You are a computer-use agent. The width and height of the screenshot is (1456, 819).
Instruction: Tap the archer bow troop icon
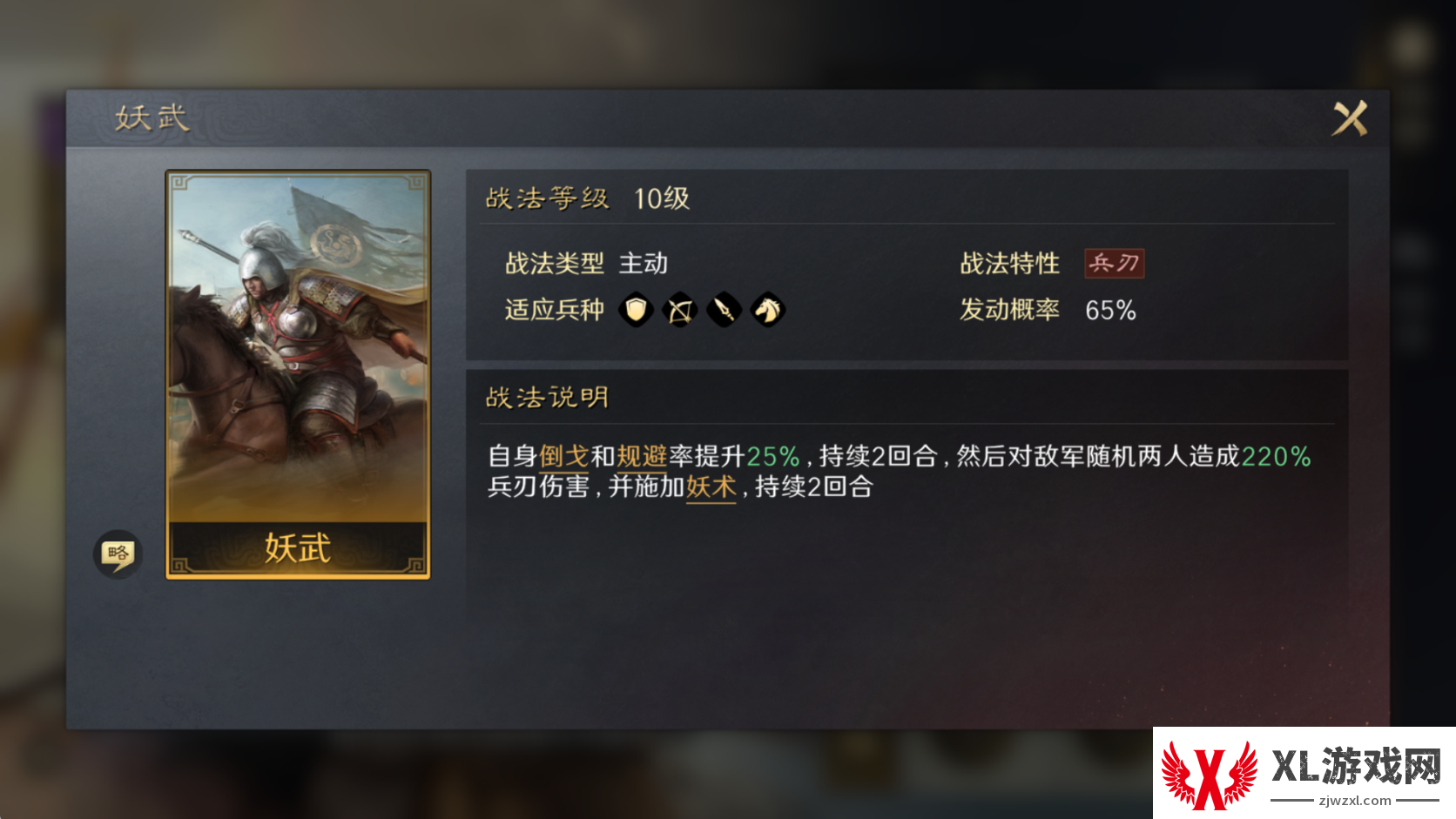click(x=680, y=310)
